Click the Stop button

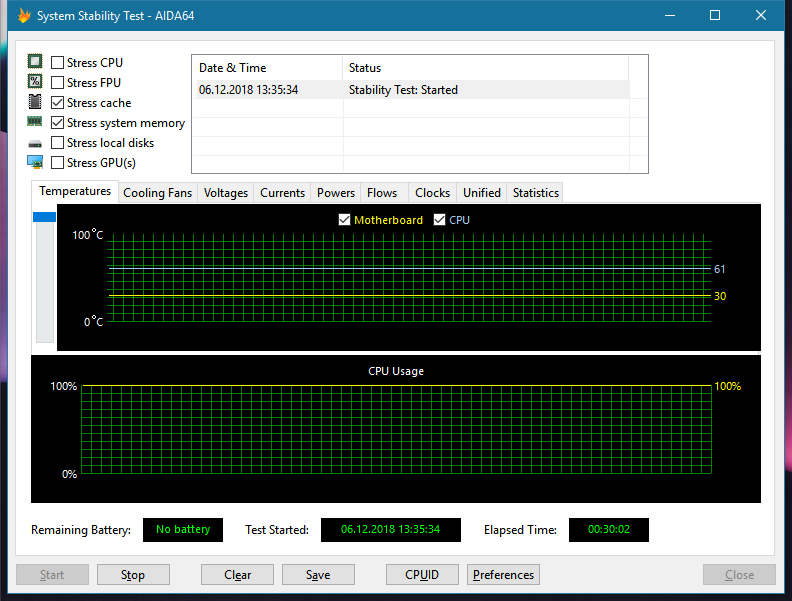coord(133,575)
